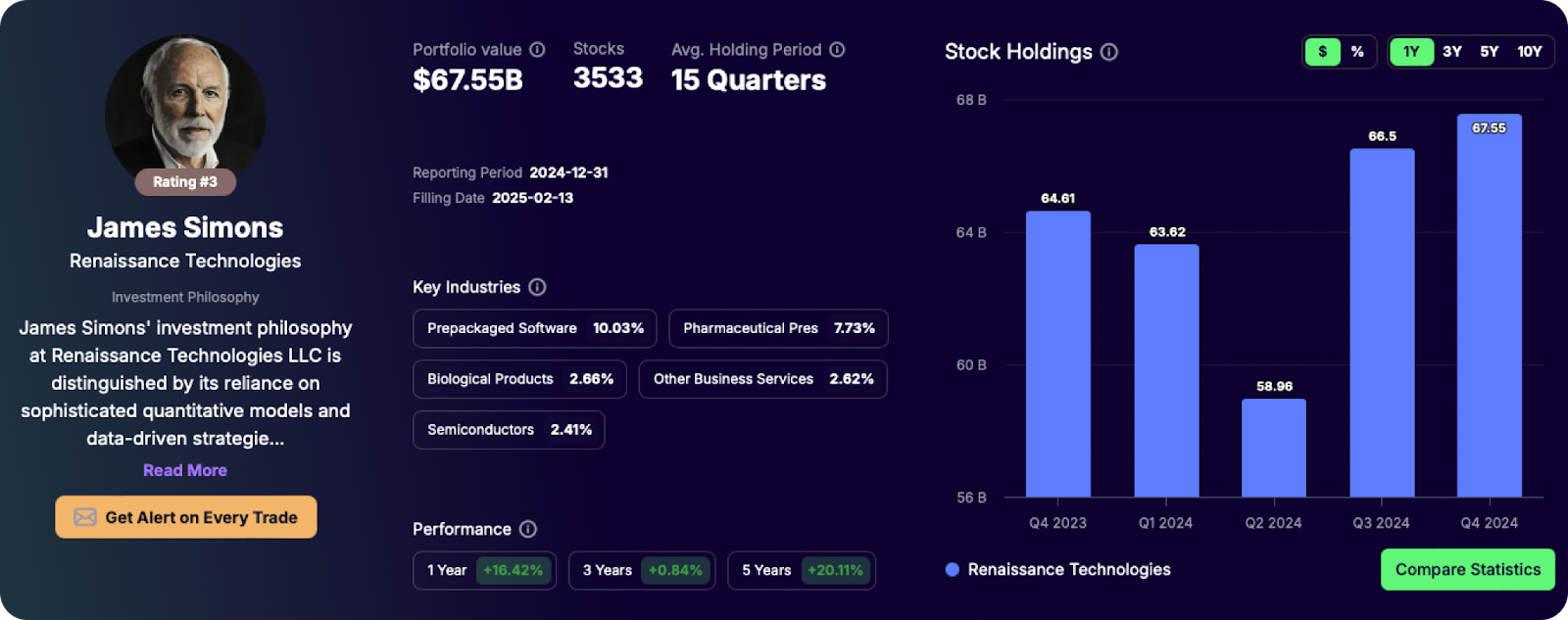
Task: Click the Rating #3 badge
Action: (185, 182)
